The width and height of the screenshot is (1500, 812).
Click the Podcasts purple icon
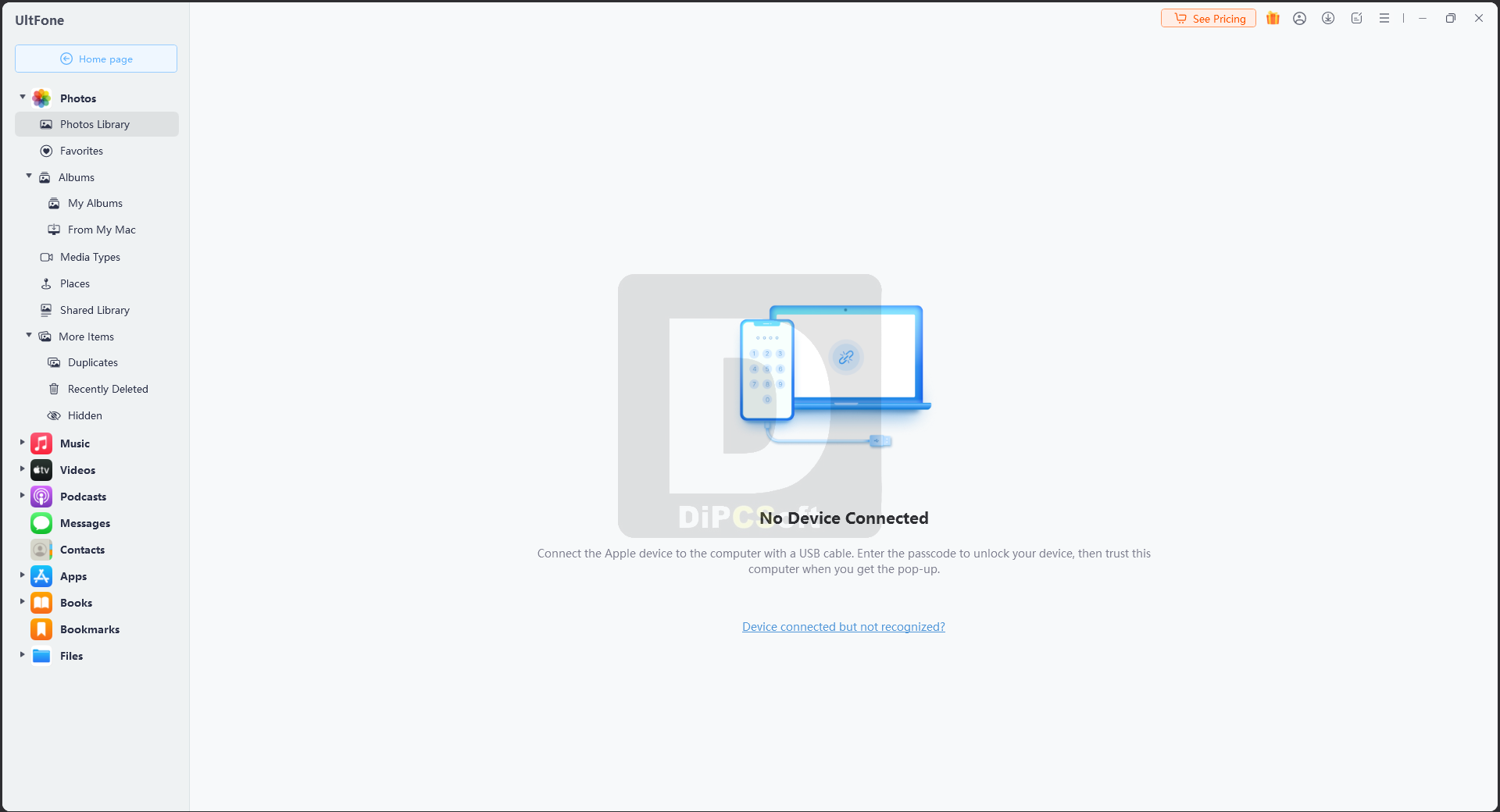(41, 497)
